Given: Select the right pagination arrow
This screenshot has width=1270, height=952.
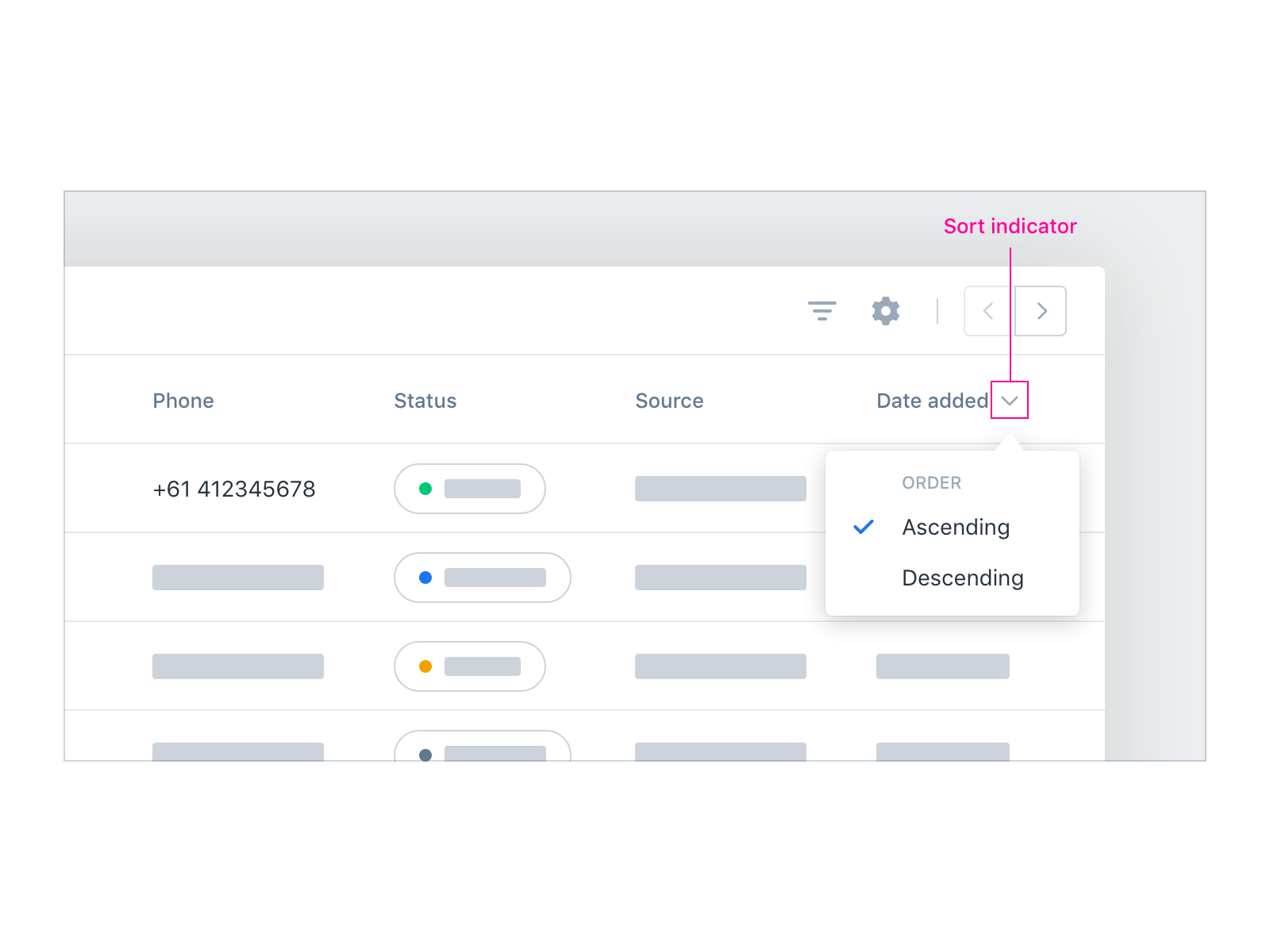Looking at the screenshot, I should point(1041,311).
